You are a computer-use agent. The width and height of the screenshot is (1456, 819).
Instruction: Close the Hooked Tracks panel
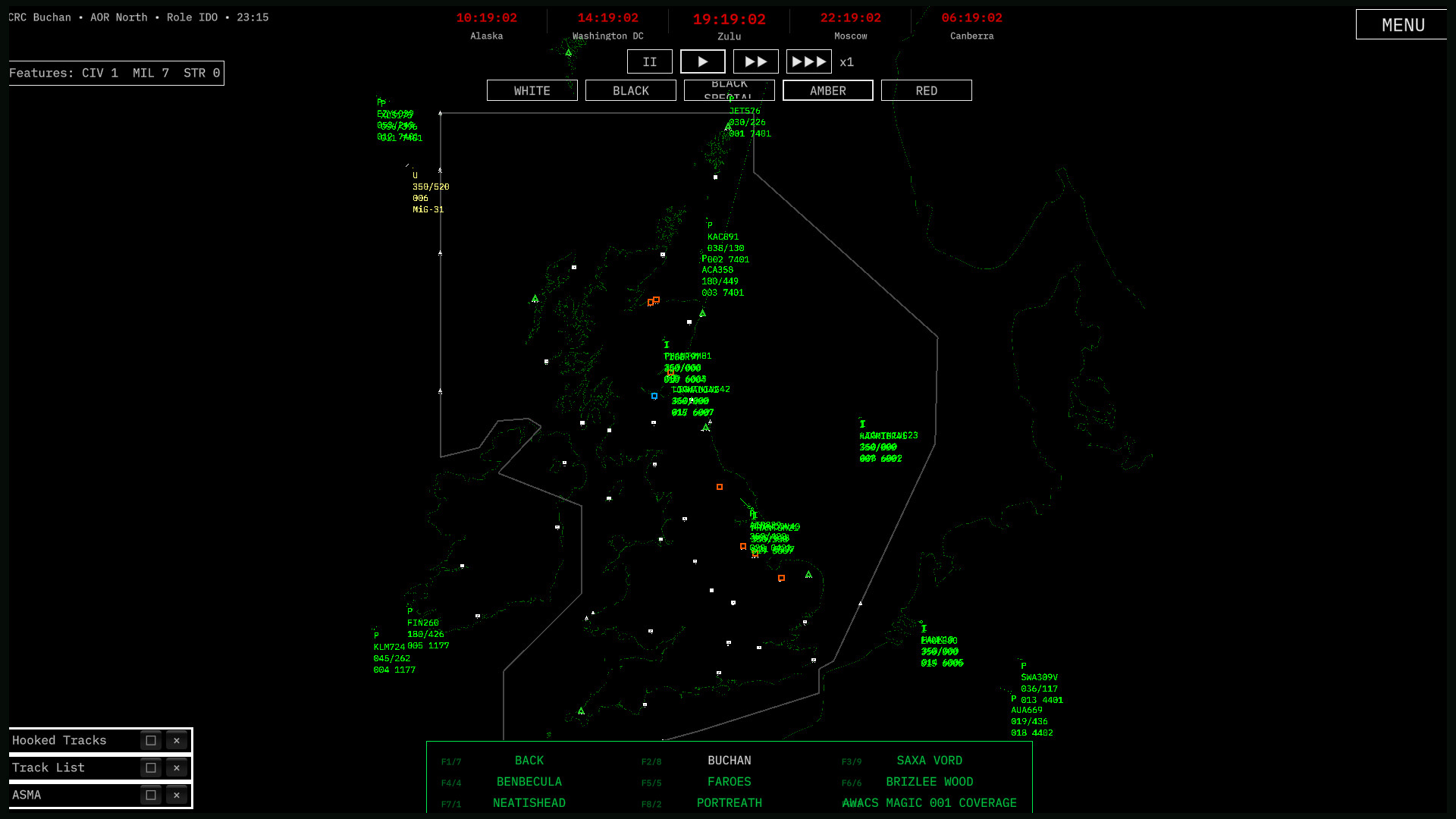(177, 741)
